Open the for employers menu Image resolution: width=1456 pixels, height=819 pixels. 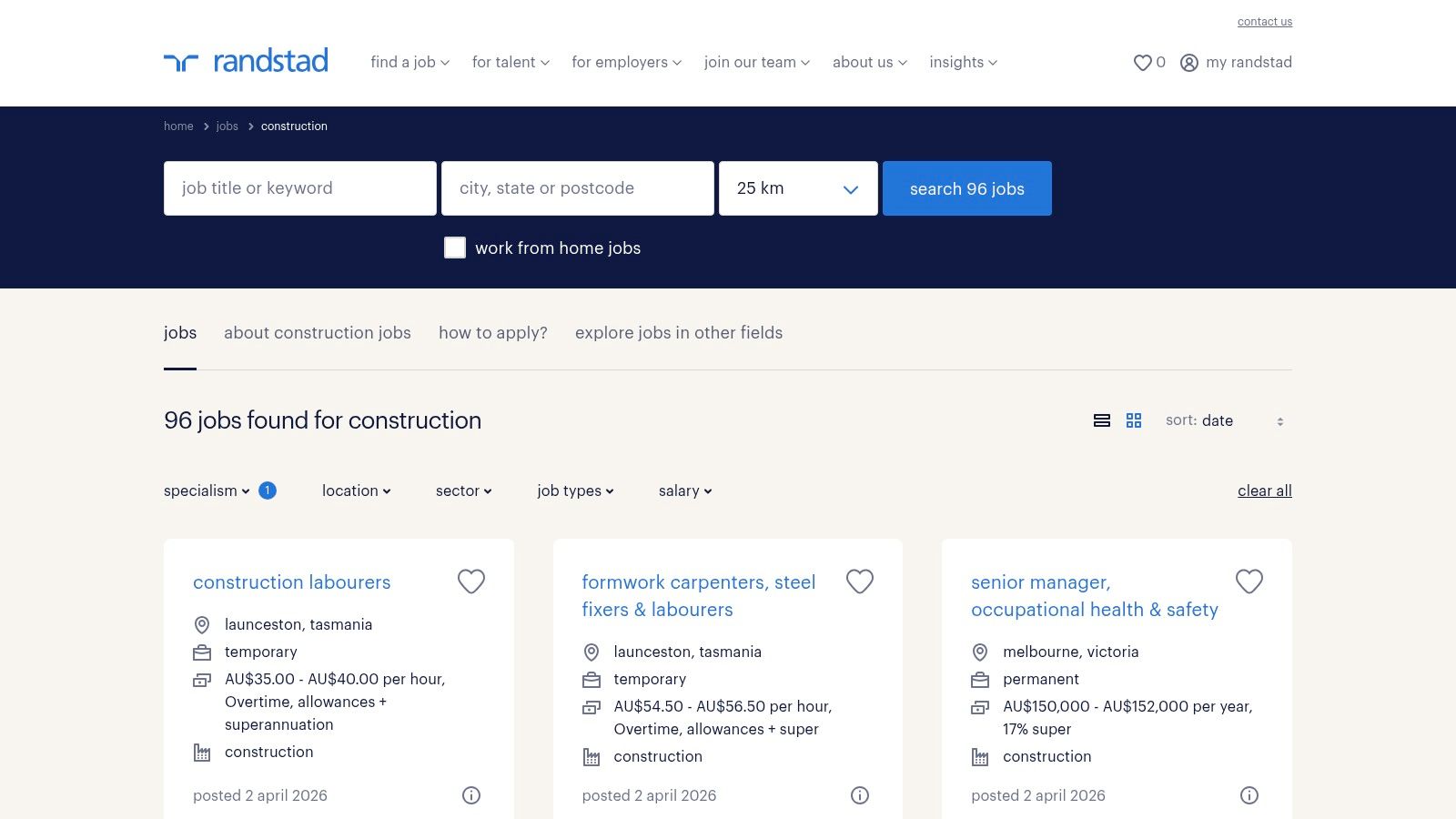[625, 62]
